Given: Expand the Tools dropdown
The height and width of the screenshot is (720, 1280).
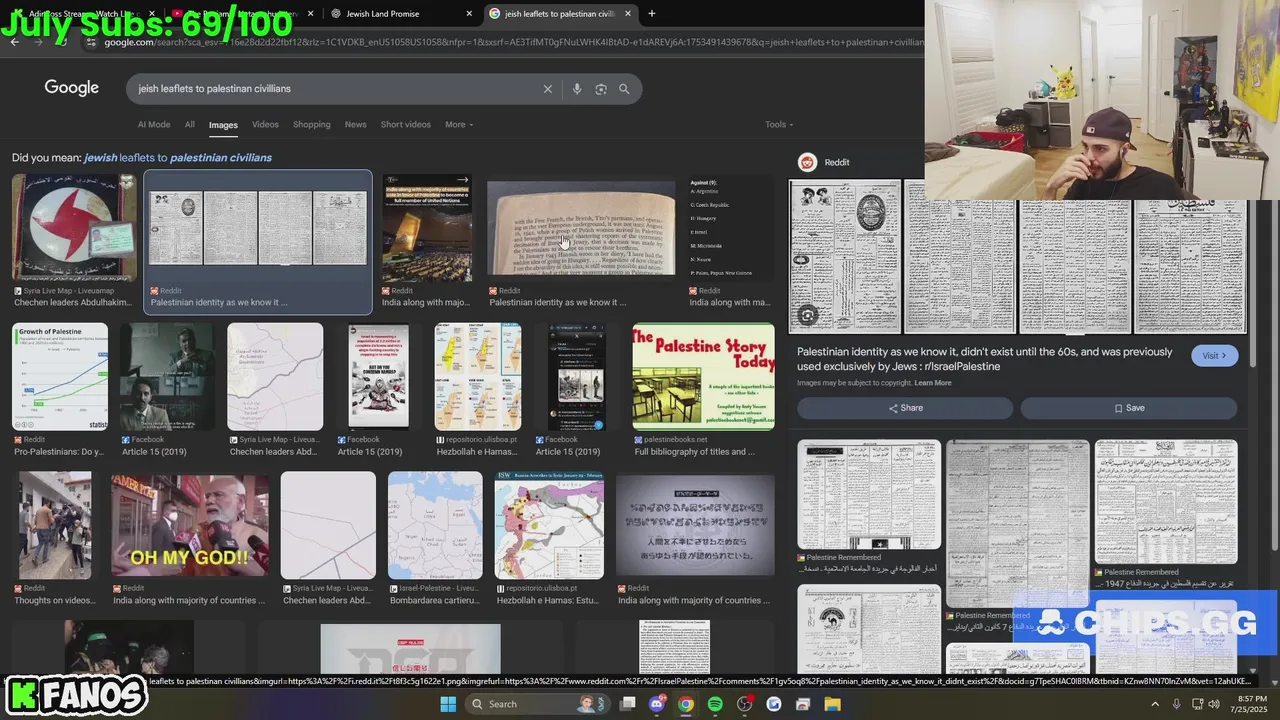Looking at the screenshot, I should [779, 125].
